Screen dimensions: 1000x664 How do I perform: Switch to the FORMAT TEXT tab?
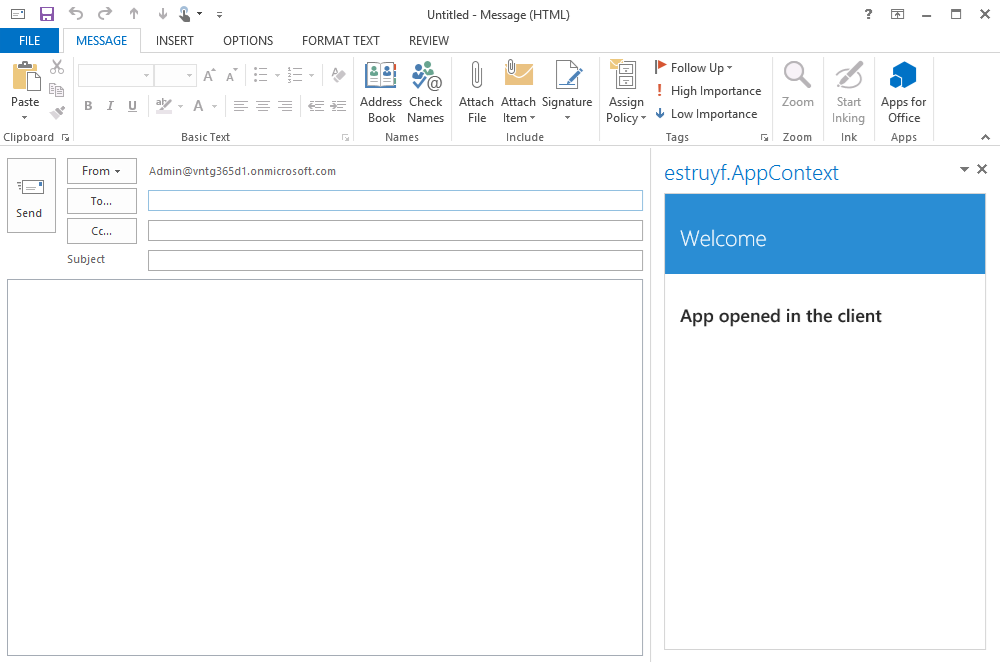(x=341, y=41)
